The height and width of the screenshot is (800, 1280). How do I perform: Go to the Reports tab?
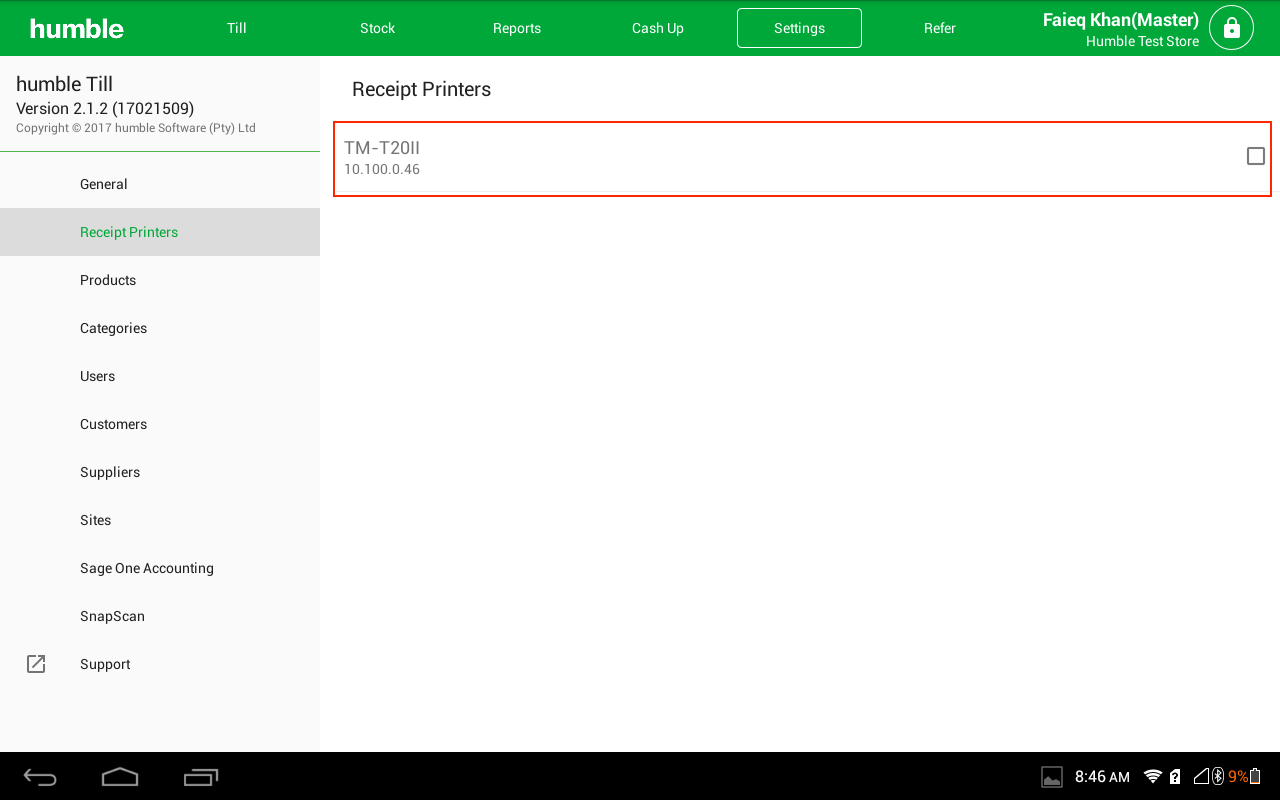(517, 28)
